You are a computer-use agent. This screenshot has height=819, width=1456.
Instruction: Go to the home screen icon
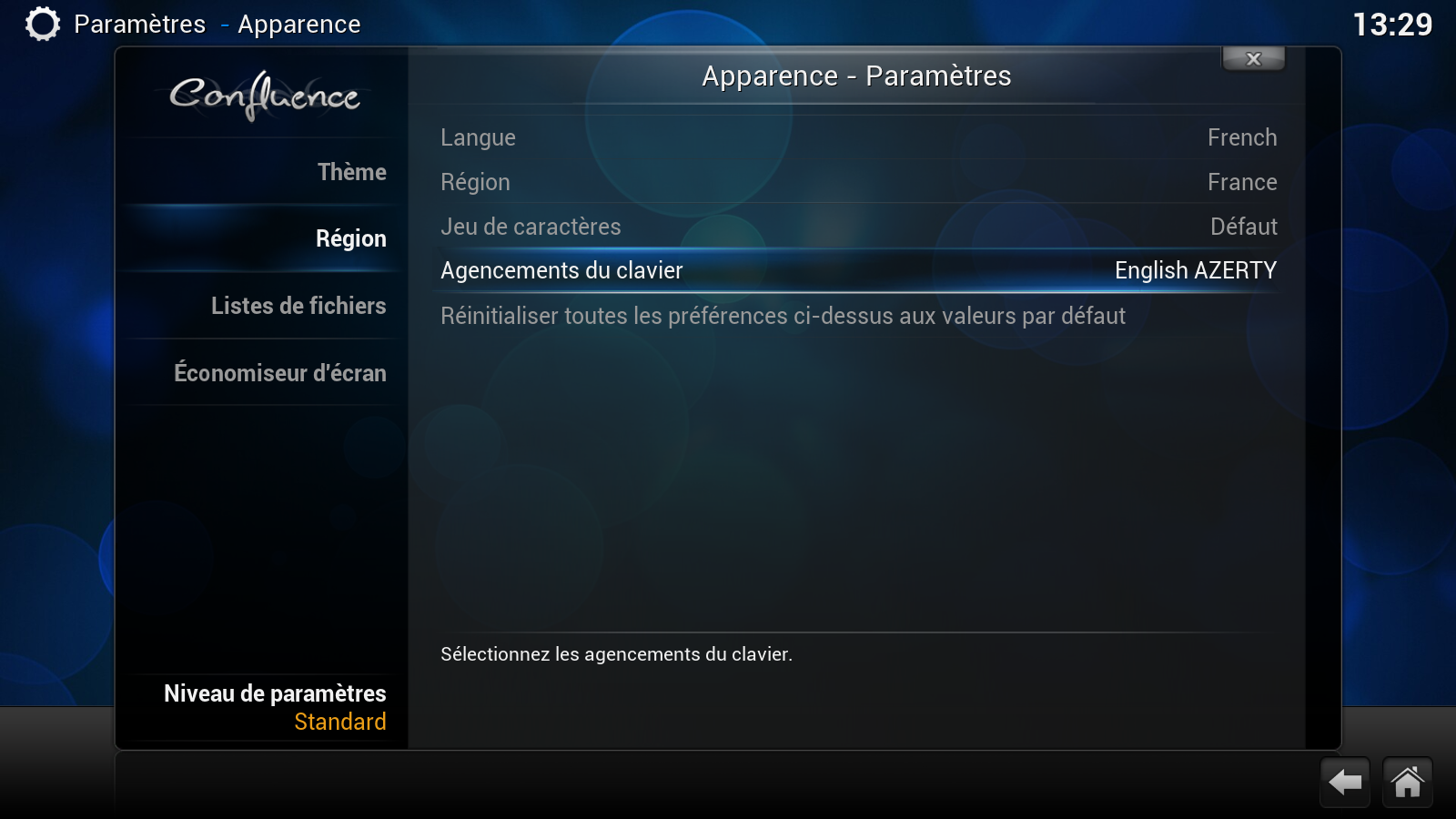(x=1407, y=782)
